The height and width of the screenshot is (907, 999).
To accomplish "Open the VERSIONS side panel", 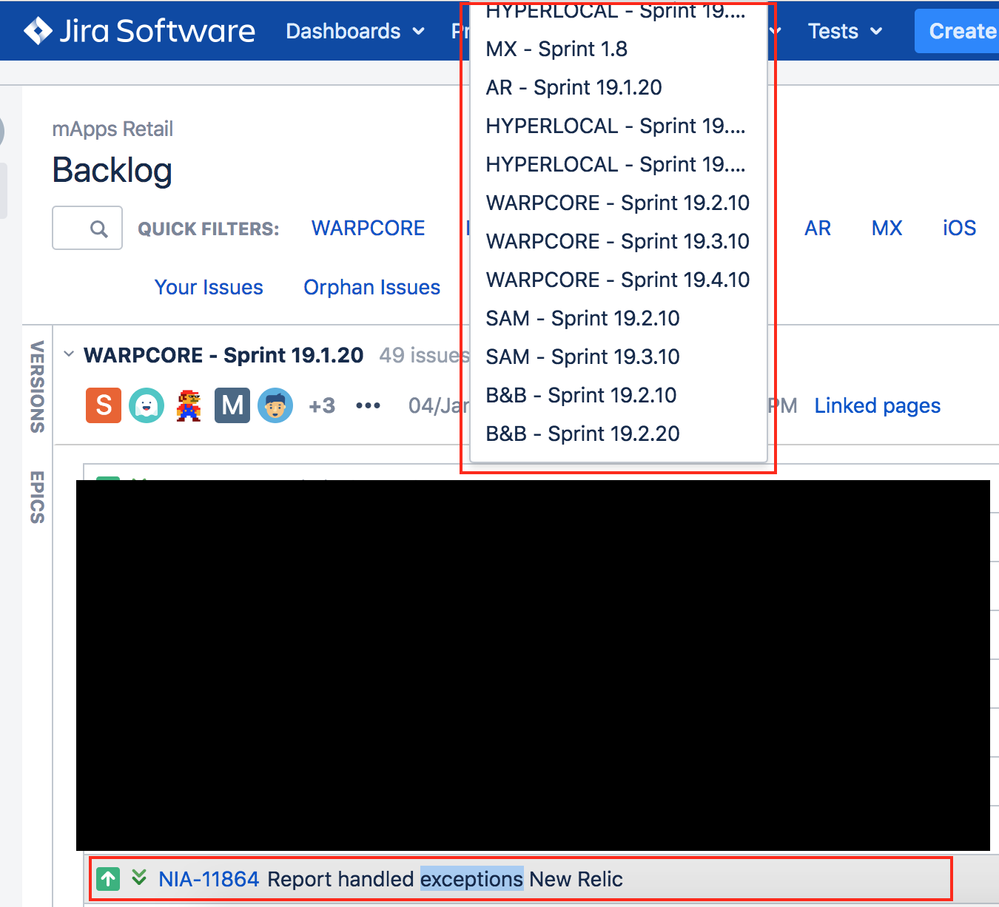I will [x=37, y=387].
